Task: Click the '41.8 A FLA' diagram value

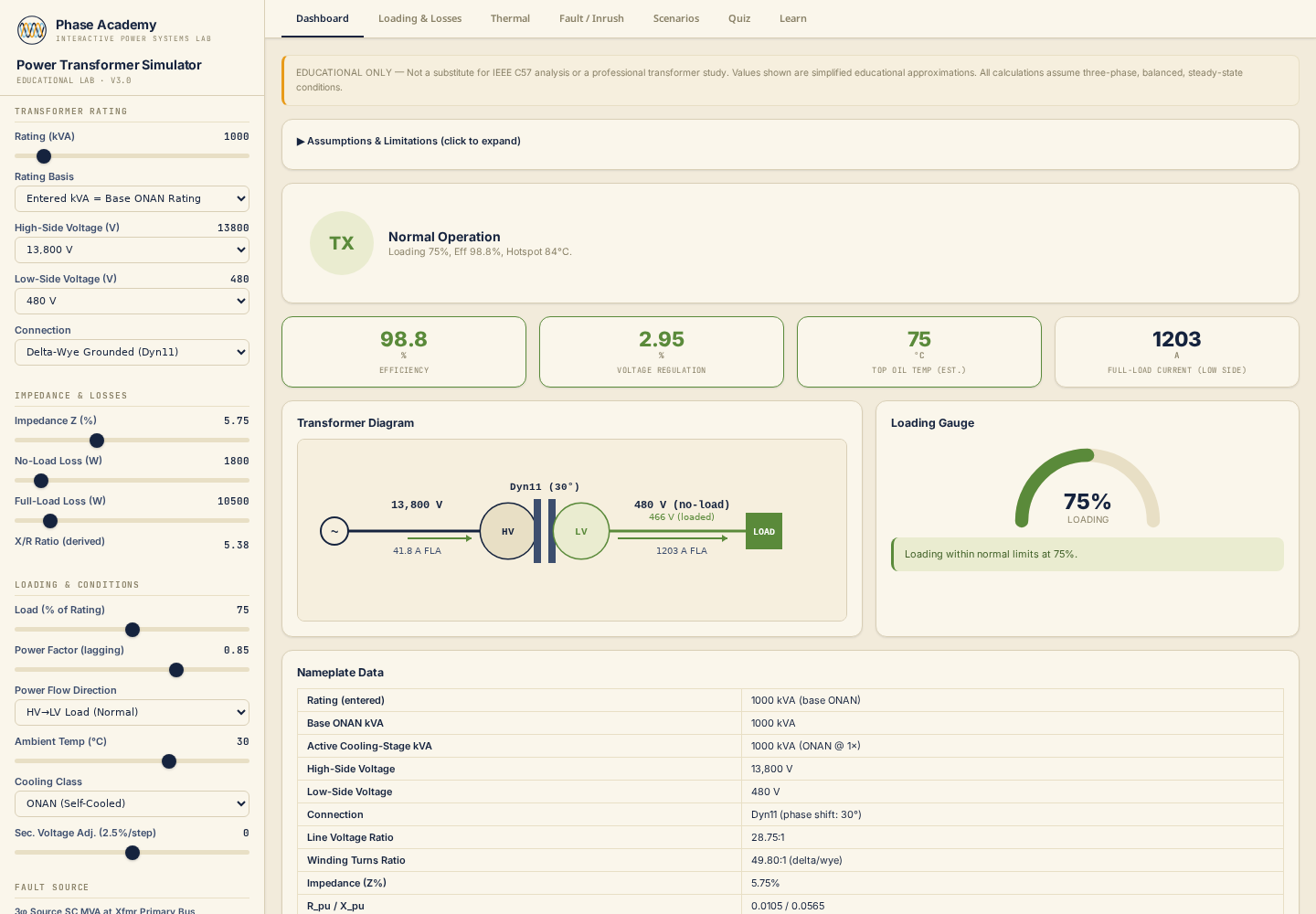Action: click(x=417, y=551)
